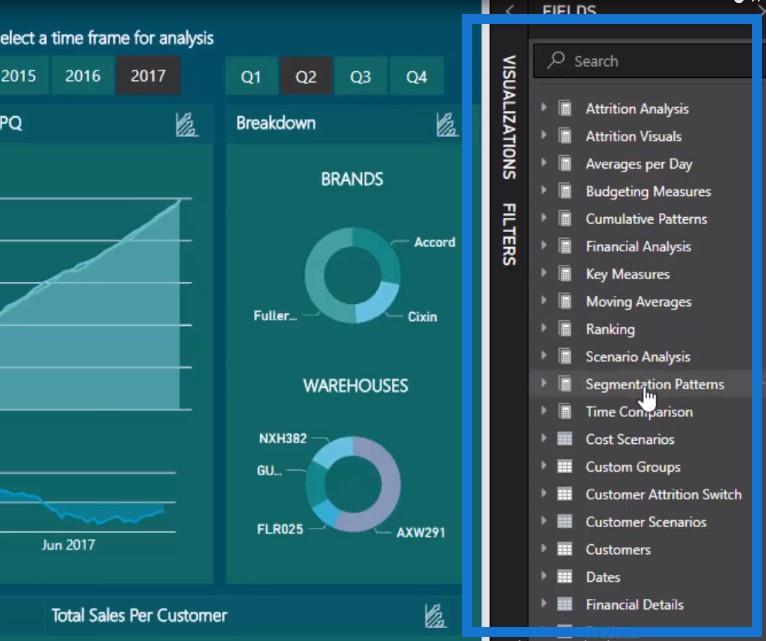Open the Filters pane tab

(x=510, y=235)
